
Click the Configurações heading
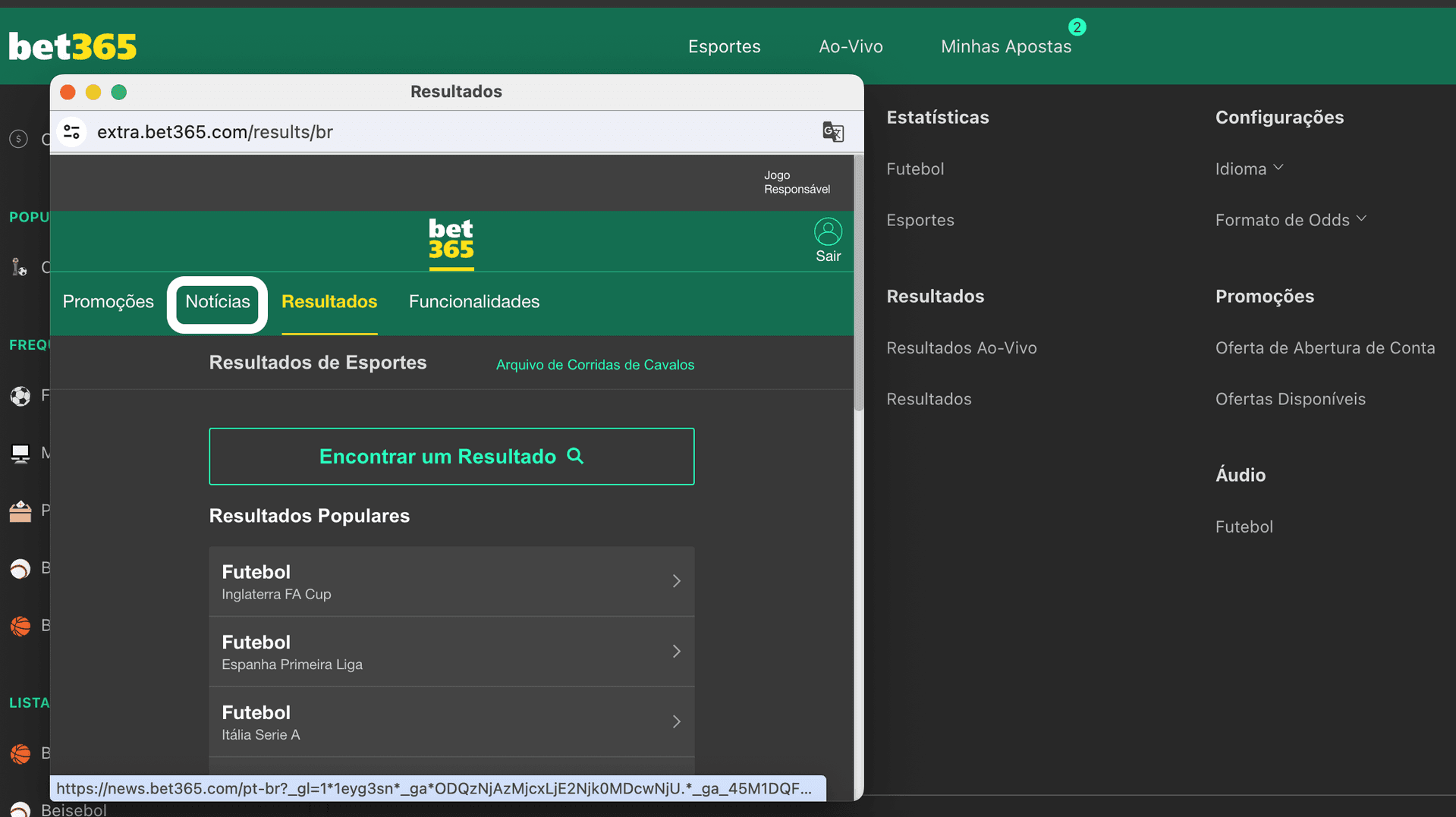click(1279, 118)
